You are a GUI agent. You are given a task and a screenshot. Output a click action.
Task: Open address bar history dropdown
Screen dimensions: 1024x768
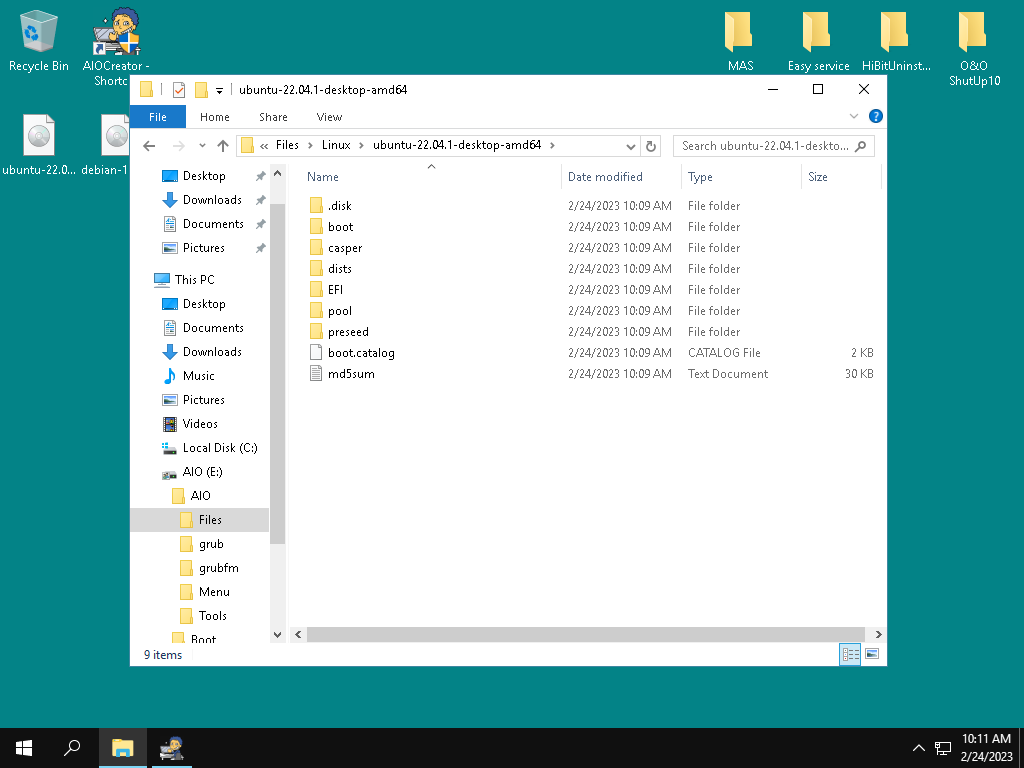631,146
